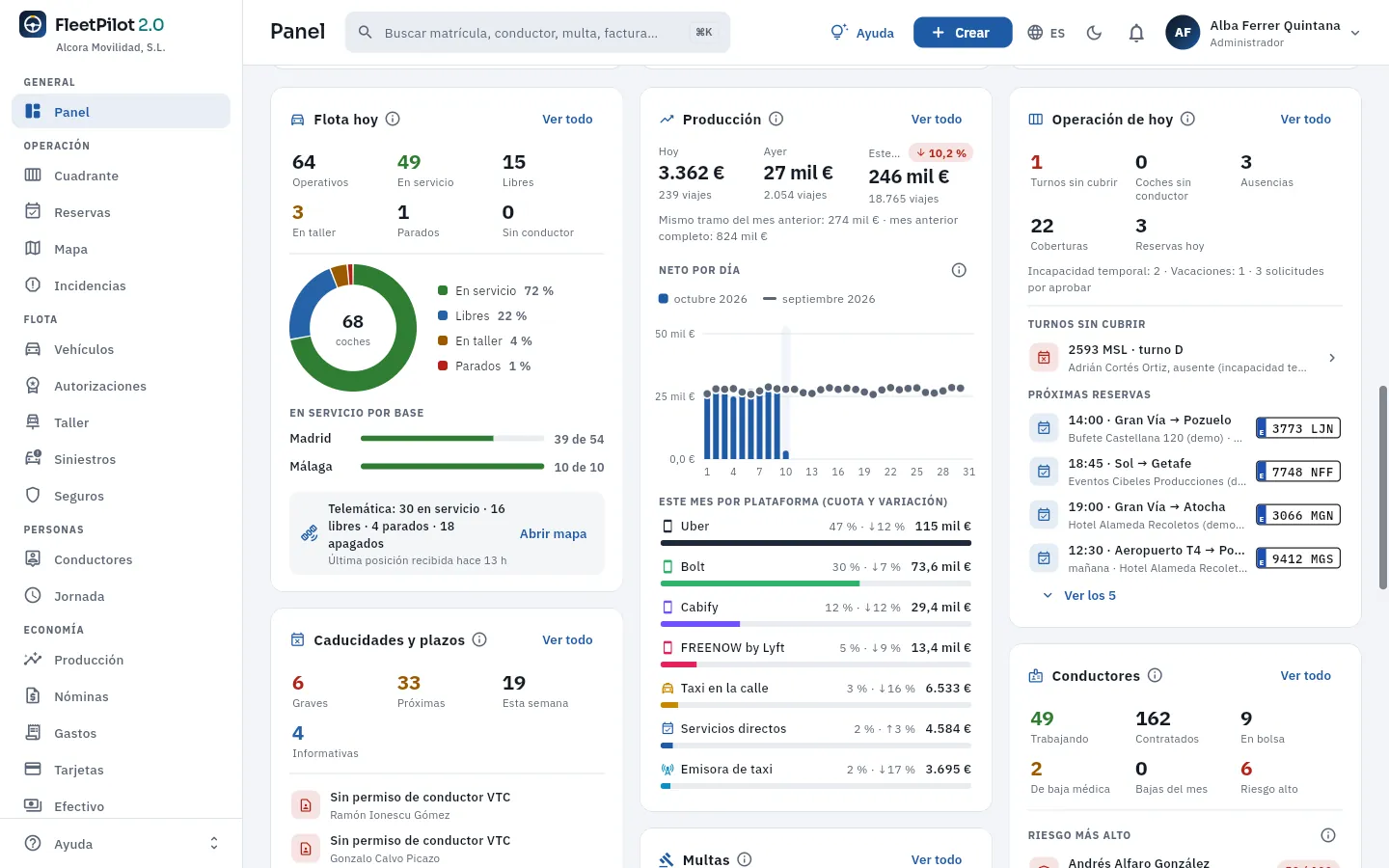Click the Seguros shield icon
This screenshot has width=1389, height=868.
coord(33,495)
